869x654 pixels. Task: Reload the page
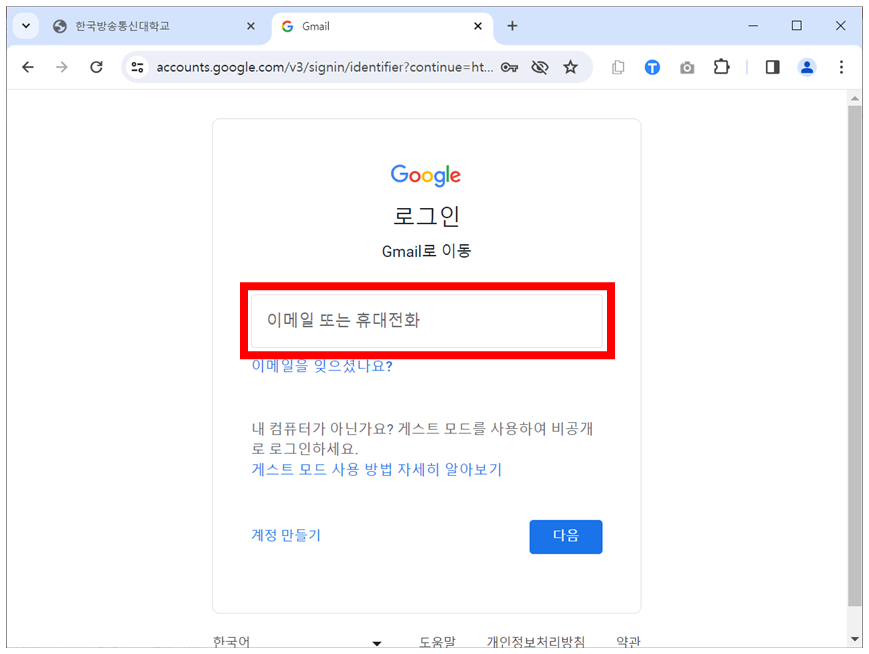point(96,67)
